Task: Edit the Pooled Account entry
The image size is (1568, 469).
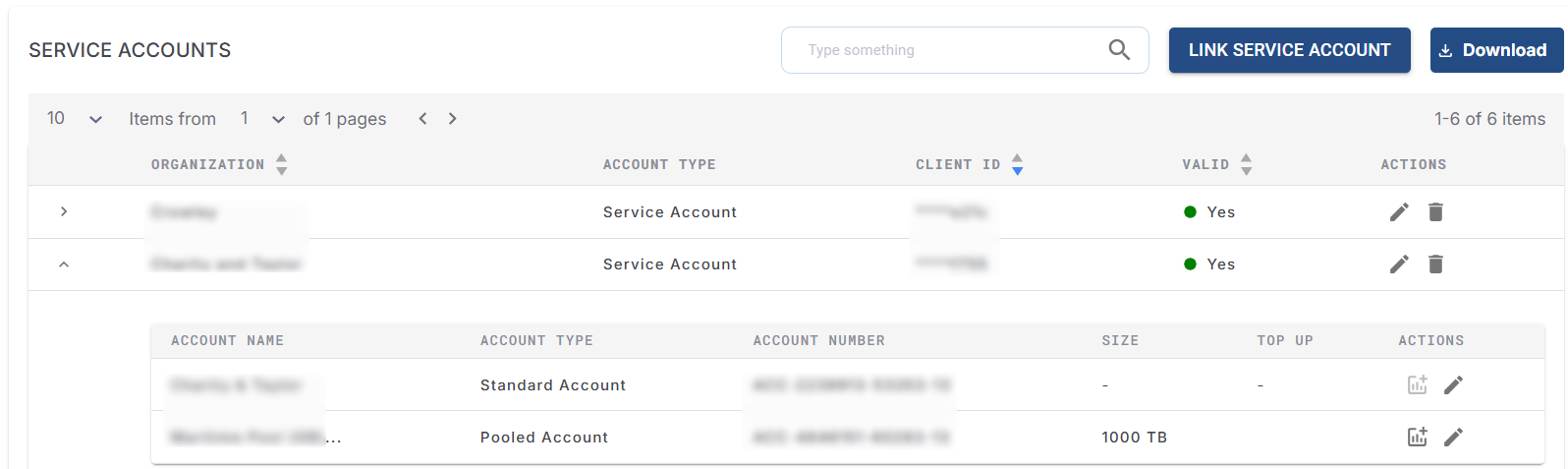Action: point(1453,438)
